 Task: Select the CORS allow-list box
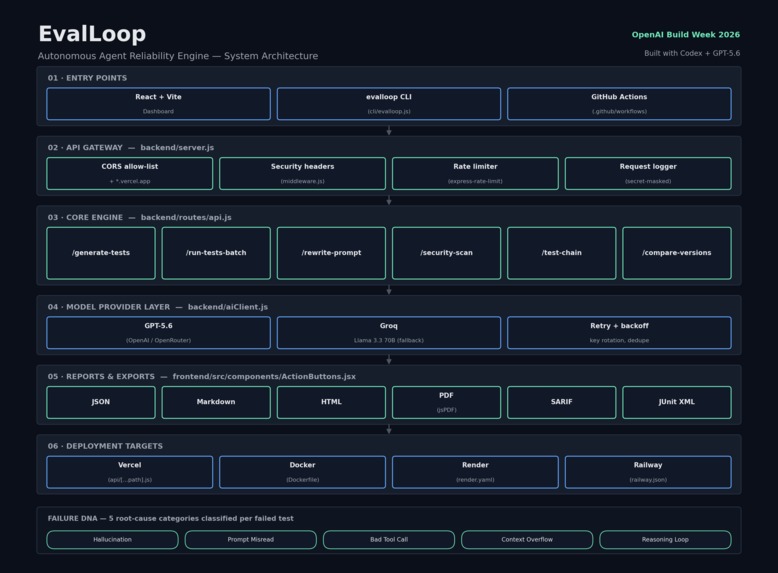(130, 174)
